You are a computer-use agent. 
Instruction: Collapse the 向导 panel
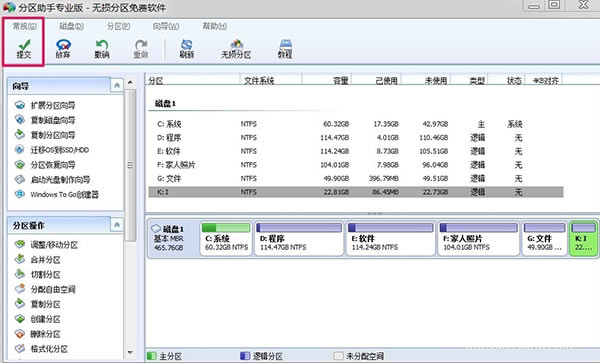tap(117, 85)
